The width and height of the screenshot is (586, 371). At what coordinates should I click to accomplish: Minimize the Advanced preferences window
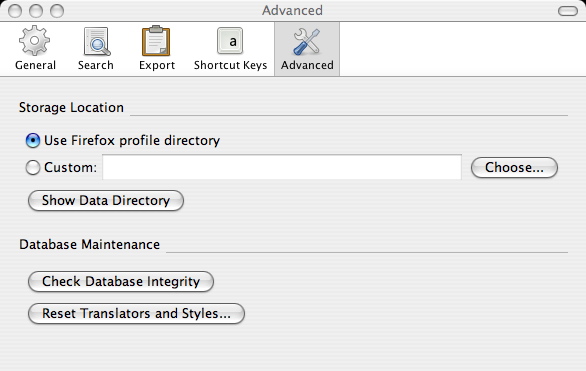pyautogui.click(x=36, y=11)
